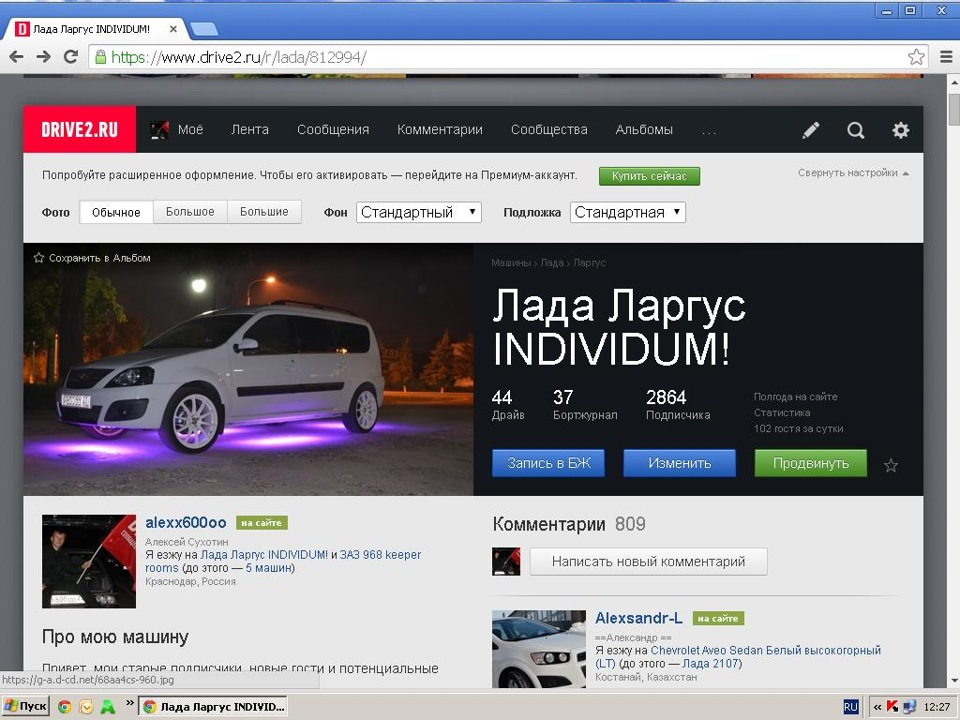Launch Chrome from the quick launch bar
This screenshot has height=720, width=960.
[64, 707]
